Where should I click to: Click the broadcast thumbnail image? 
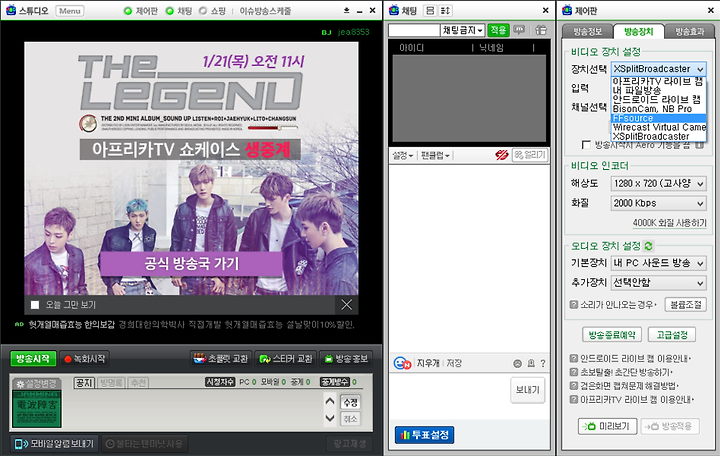tap(37, 409)
